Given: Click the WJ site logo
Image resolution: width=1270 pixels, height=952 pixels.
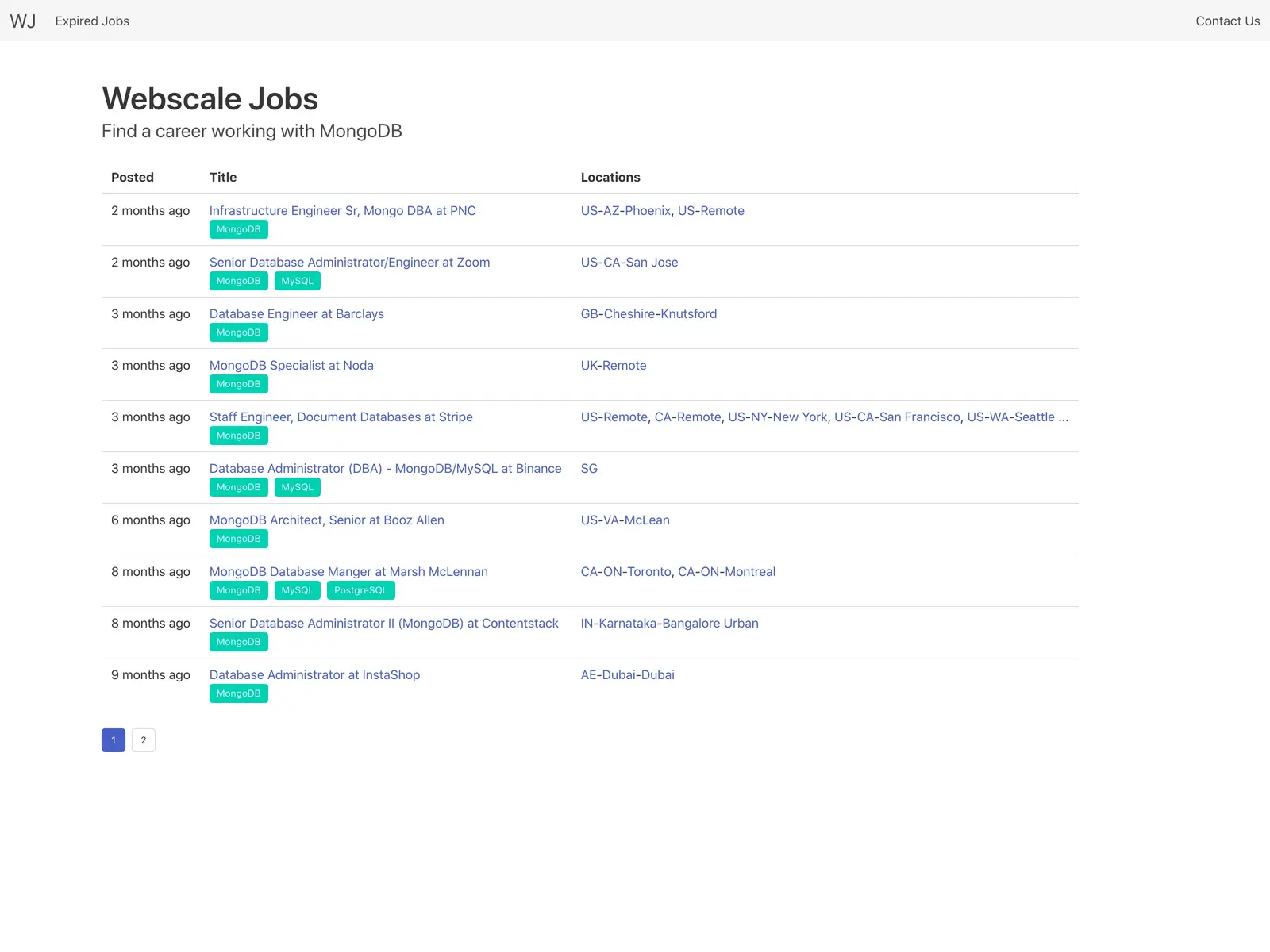Looking at the screenshot, I should [x=23, y=21].
